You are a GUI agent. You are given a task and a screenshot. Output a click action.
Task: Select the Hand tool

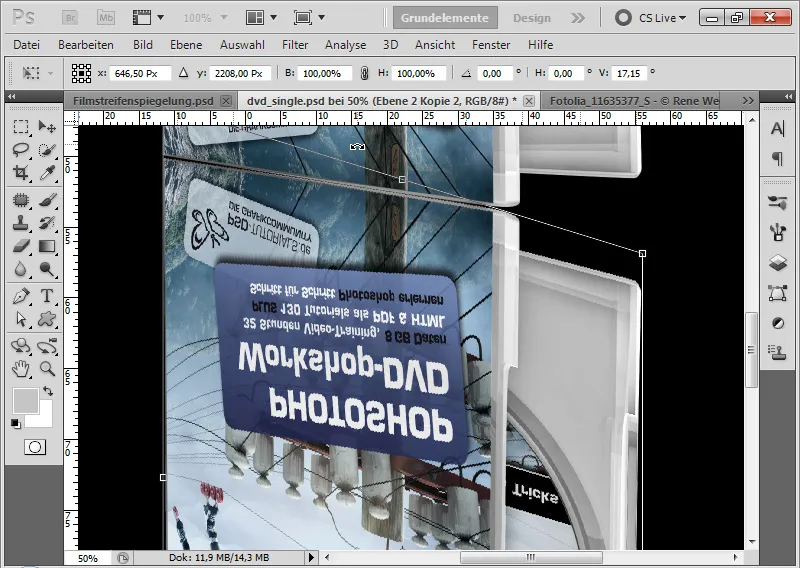pos(20,368)
